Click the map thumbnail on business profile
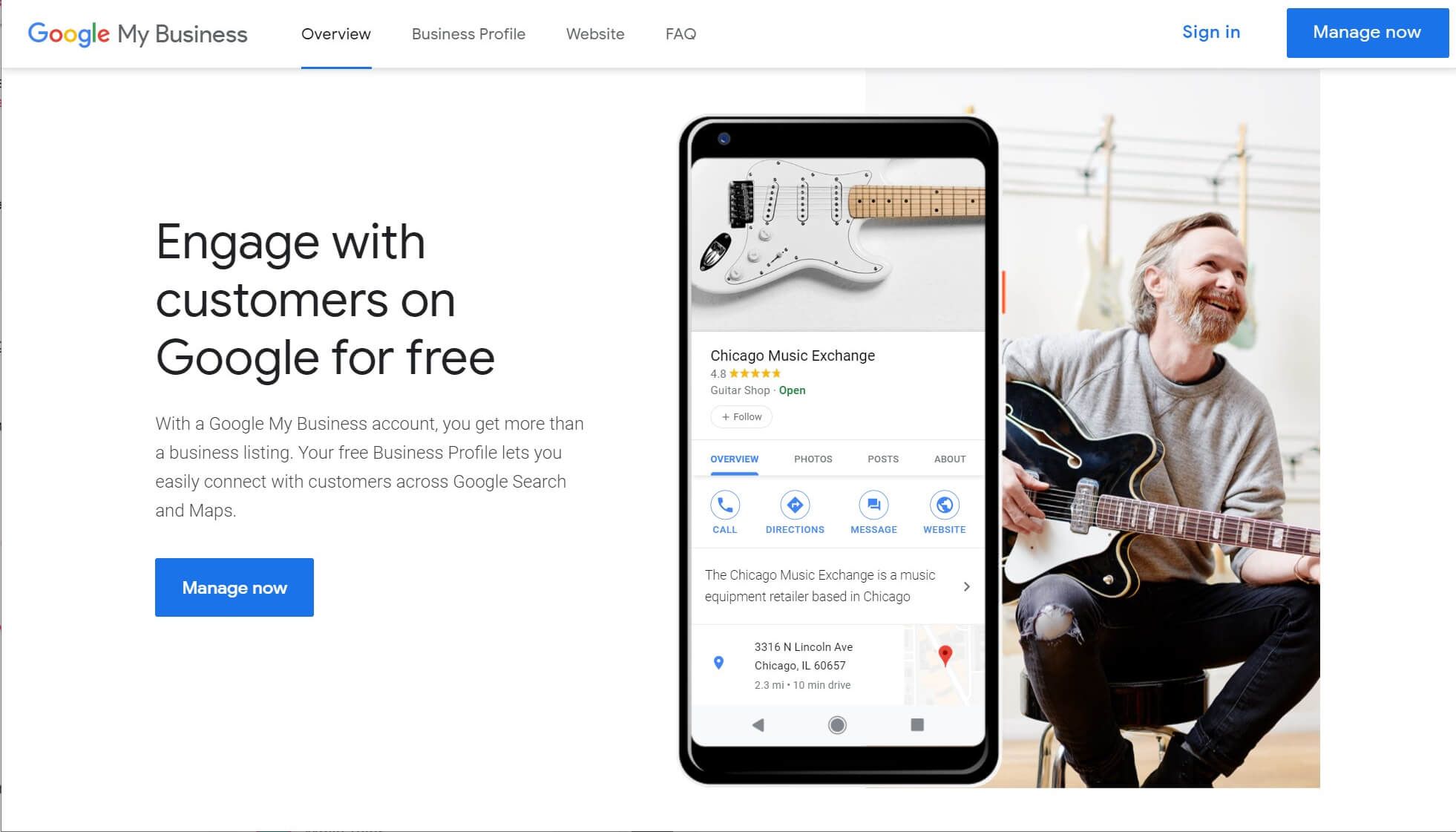This screenshot has height=832, width=1456. click(942, 665)
